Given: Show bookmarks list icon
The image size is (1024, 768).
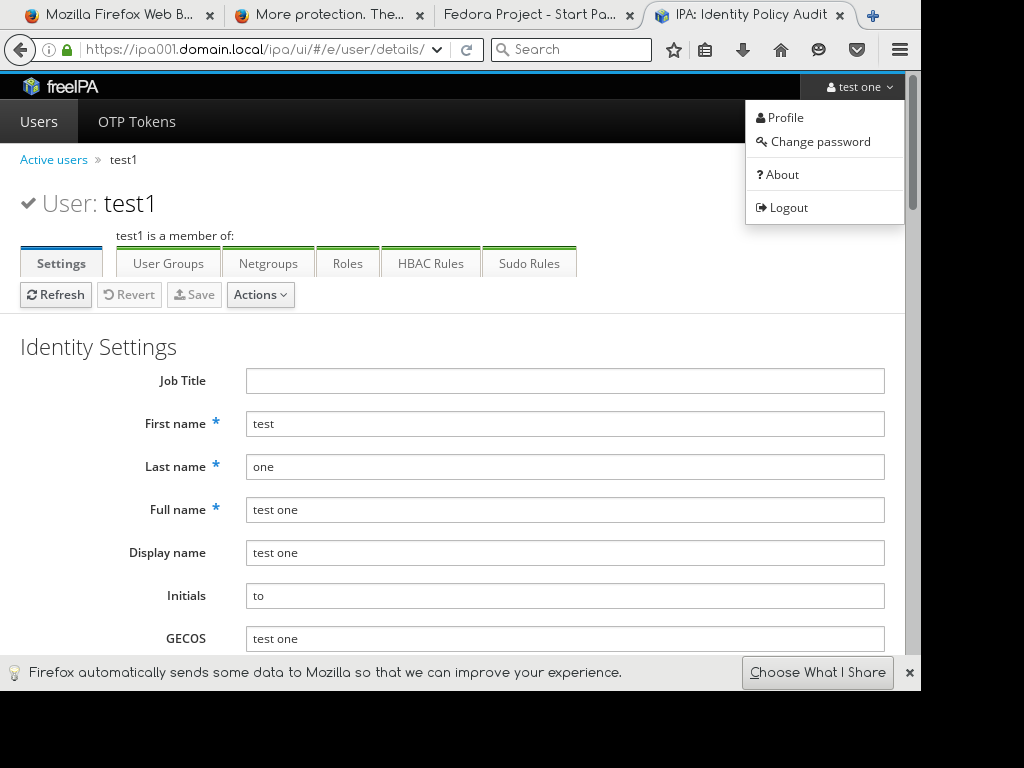Looking at the screenshot, I should click(705, 50).
